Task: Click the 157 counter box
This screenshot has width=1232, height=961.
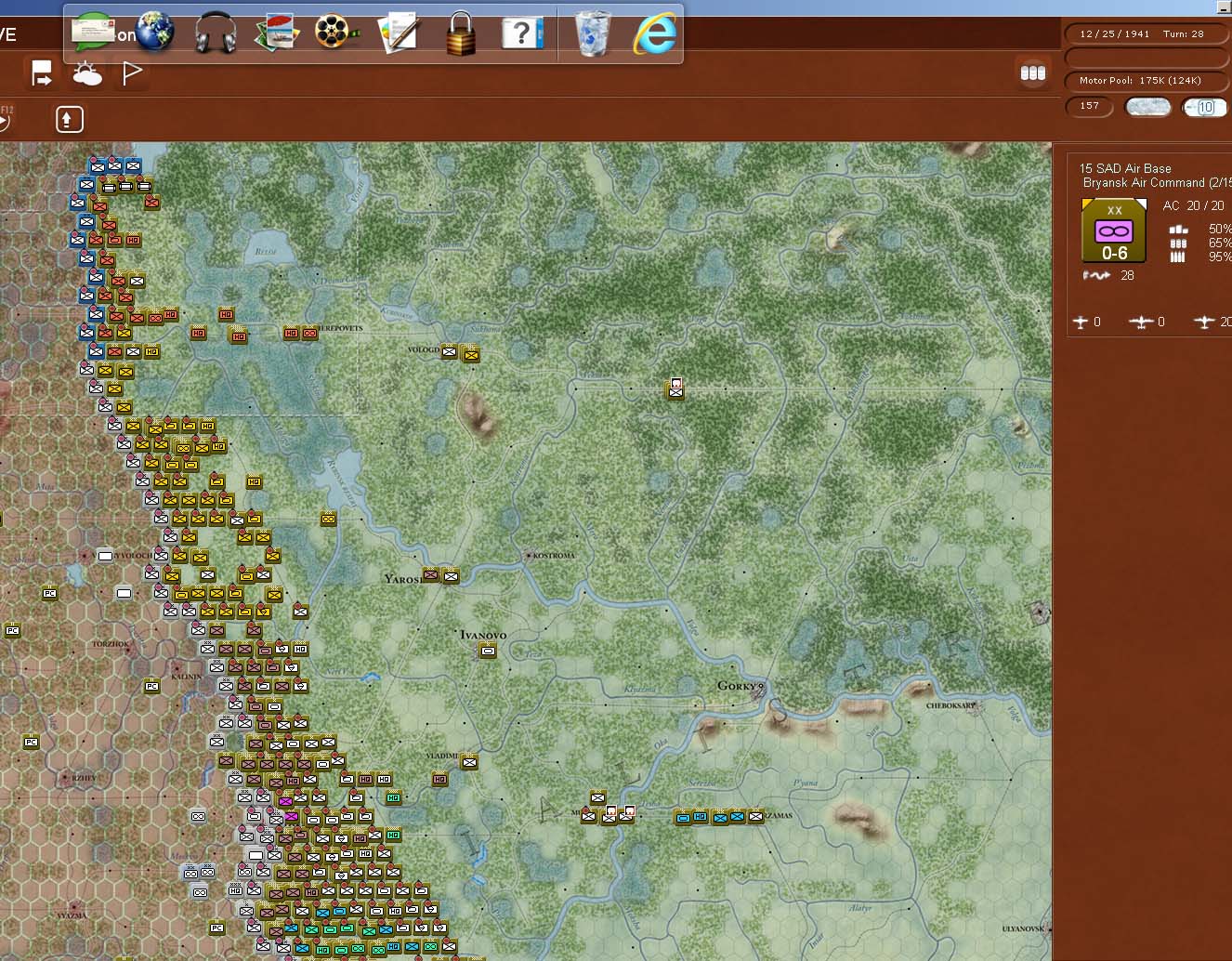Action: click(x=1090, y=107)
